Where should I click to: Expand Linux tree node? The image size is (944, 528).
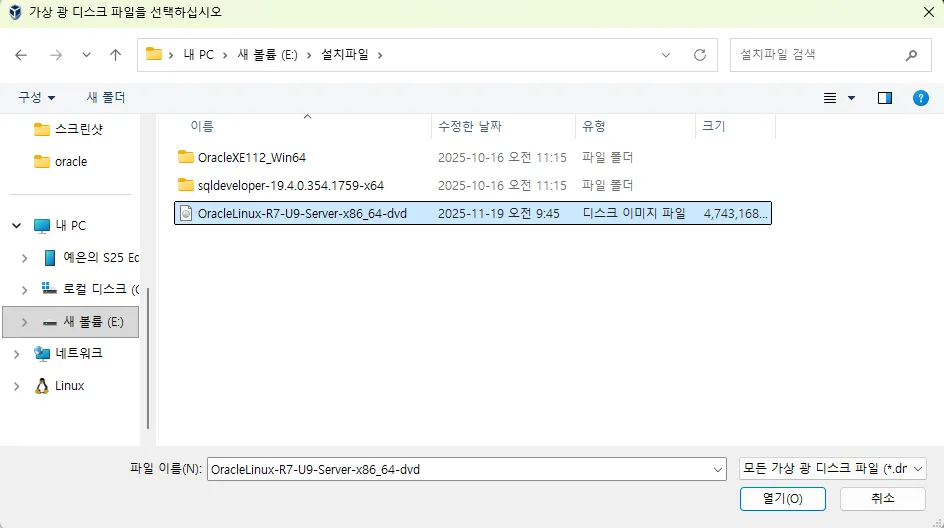tap(17, 387)
